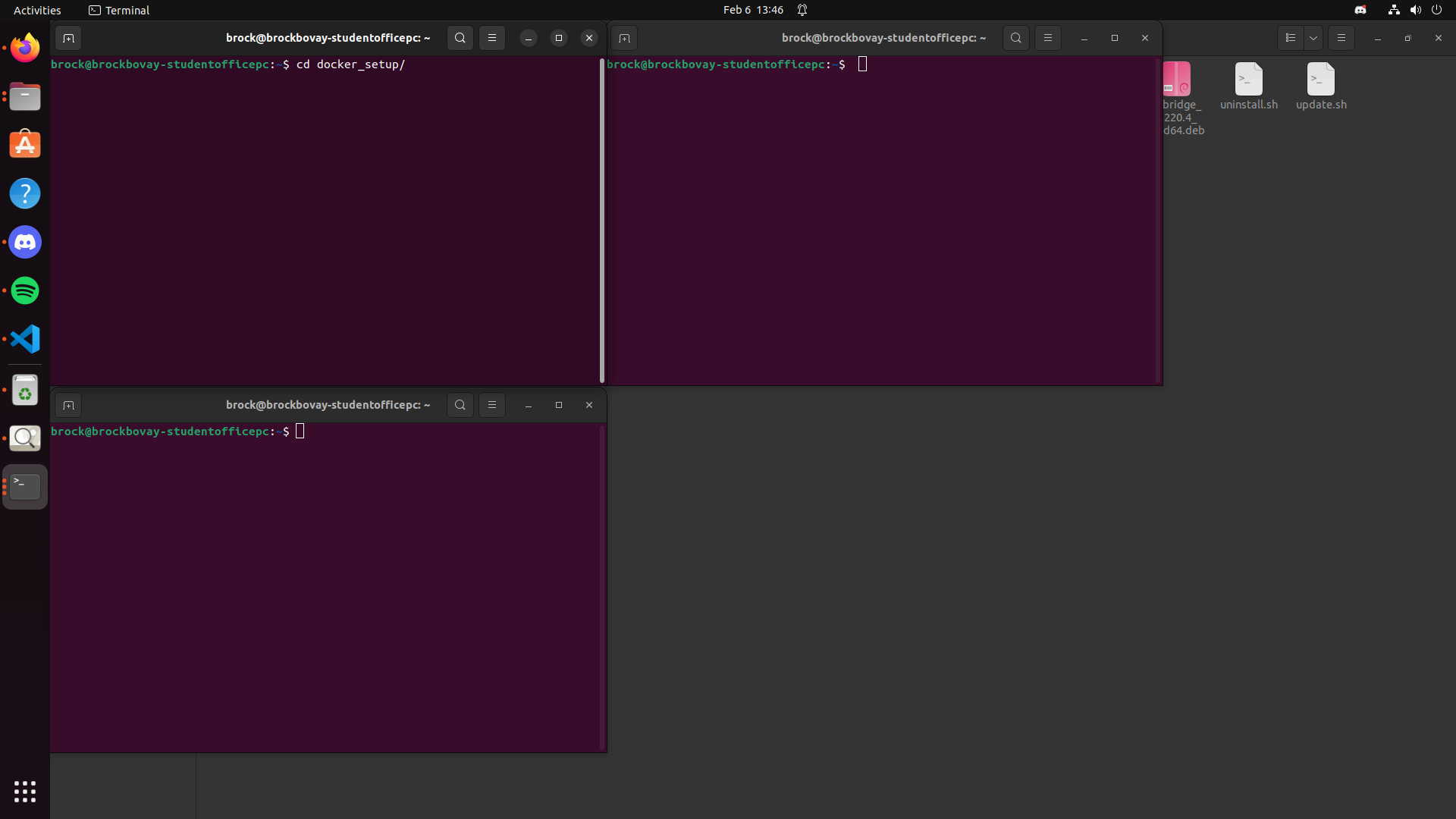Image resolution: width=1456 pixels, height=819 pixels.
Task: Minimize the top-right terminal window
Action: tap(1084, 38)
